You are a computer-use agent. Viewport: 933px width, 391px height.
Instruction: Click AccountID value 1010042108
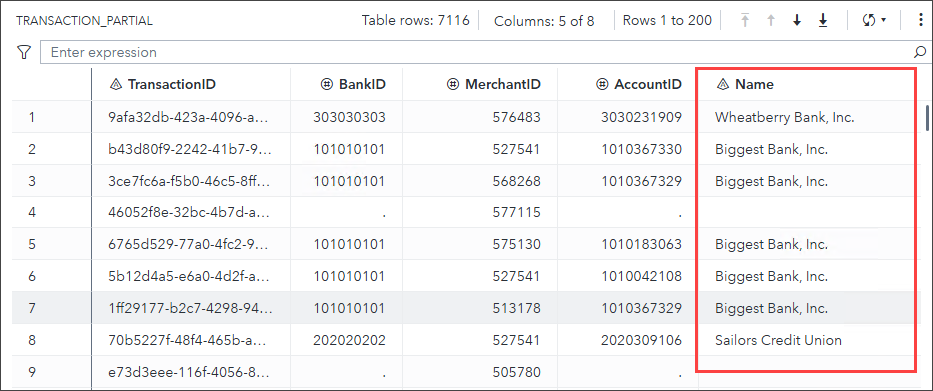pyautogui.click(x=641, y=276)
